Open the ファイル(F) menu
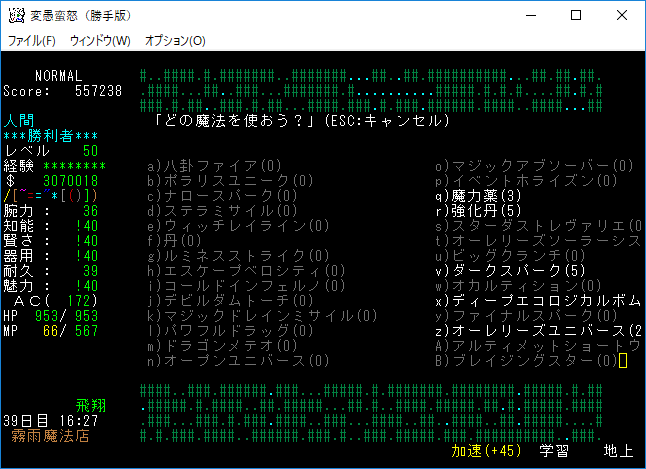Viewport: 646px width, 469px height. pos(31,41)
